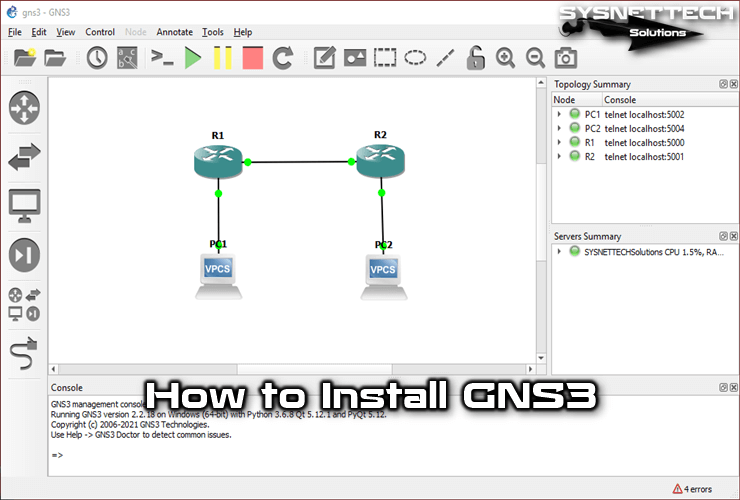The height and width of the screenshot is (500, 740).
Task: Insert a picture into the workspace
Action: click(x=355, y=58)
